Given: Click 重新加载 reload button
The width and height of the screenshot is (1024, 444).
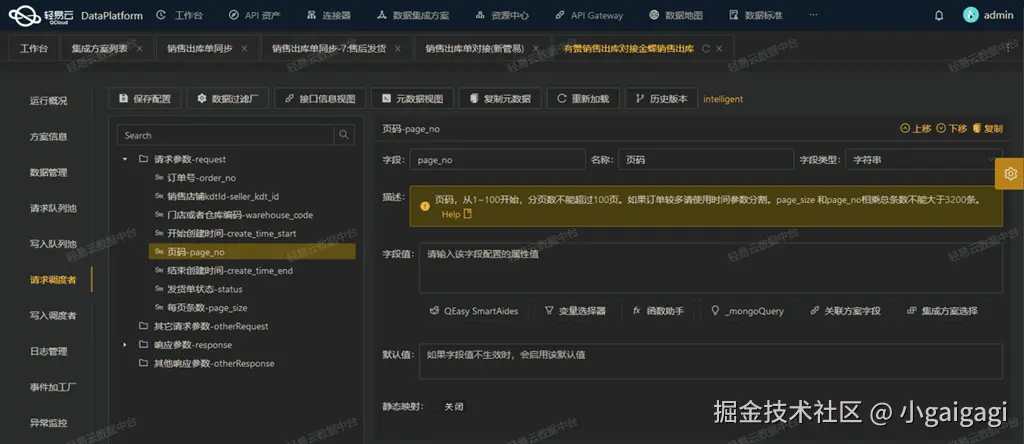Looking at the screenshot, I should (583, 99).
